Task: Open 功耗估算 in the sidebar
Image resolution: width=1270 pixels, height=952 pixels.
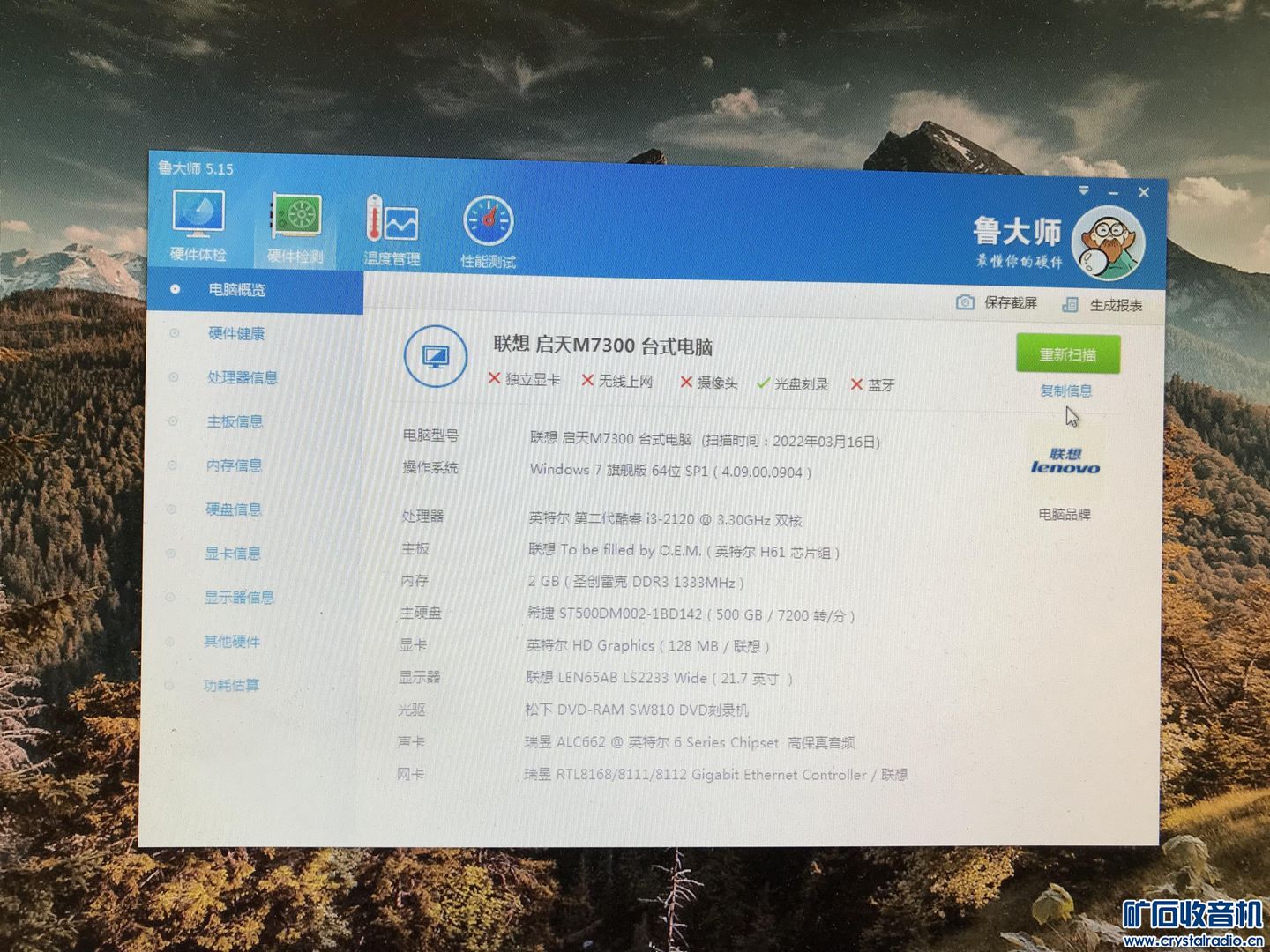Action: point(231,685)
